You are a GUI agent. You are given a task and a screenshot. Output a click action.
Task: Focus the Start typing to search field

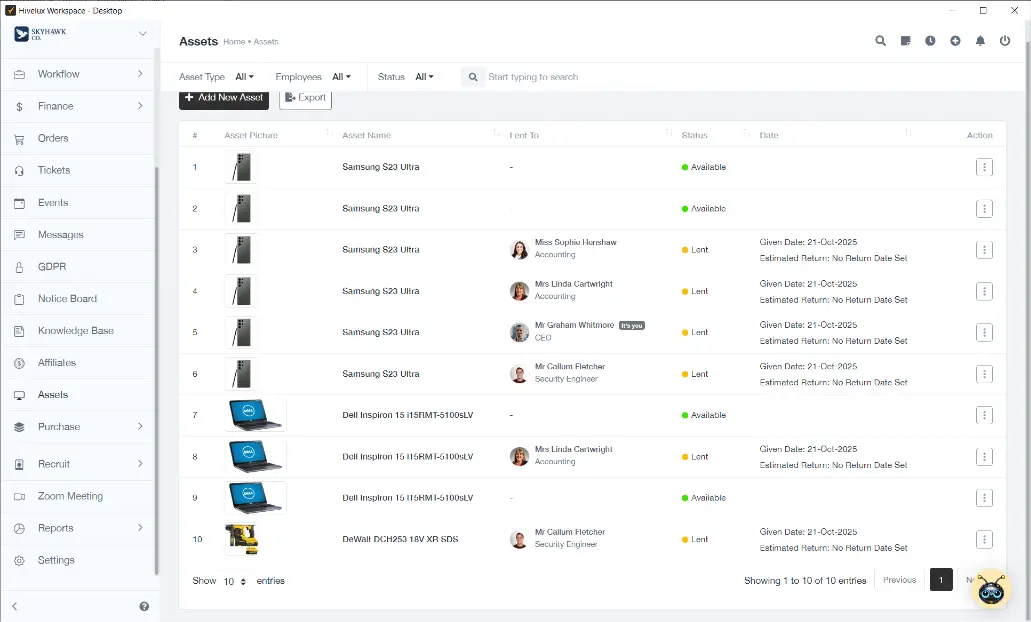click(x=569, y=77)
